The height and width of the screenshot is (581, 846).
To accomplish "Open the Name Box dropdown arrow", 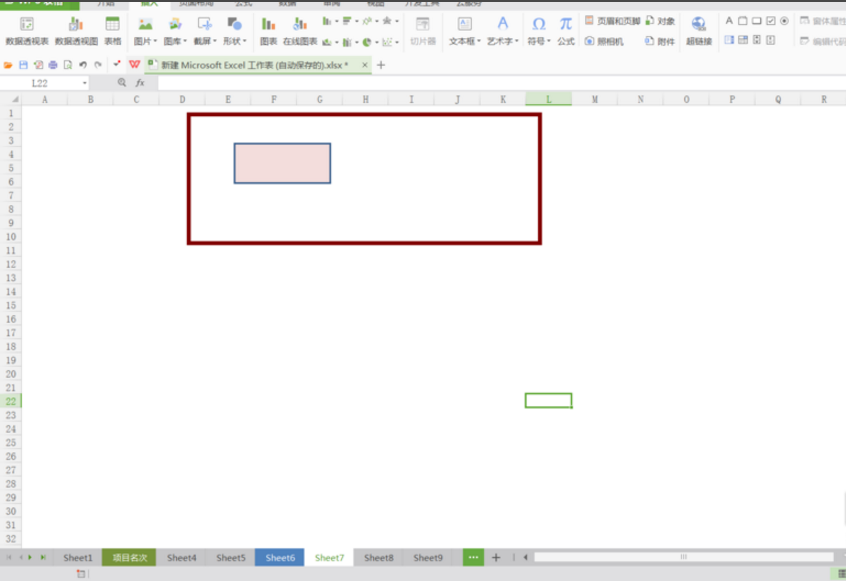I will (85, 83).
